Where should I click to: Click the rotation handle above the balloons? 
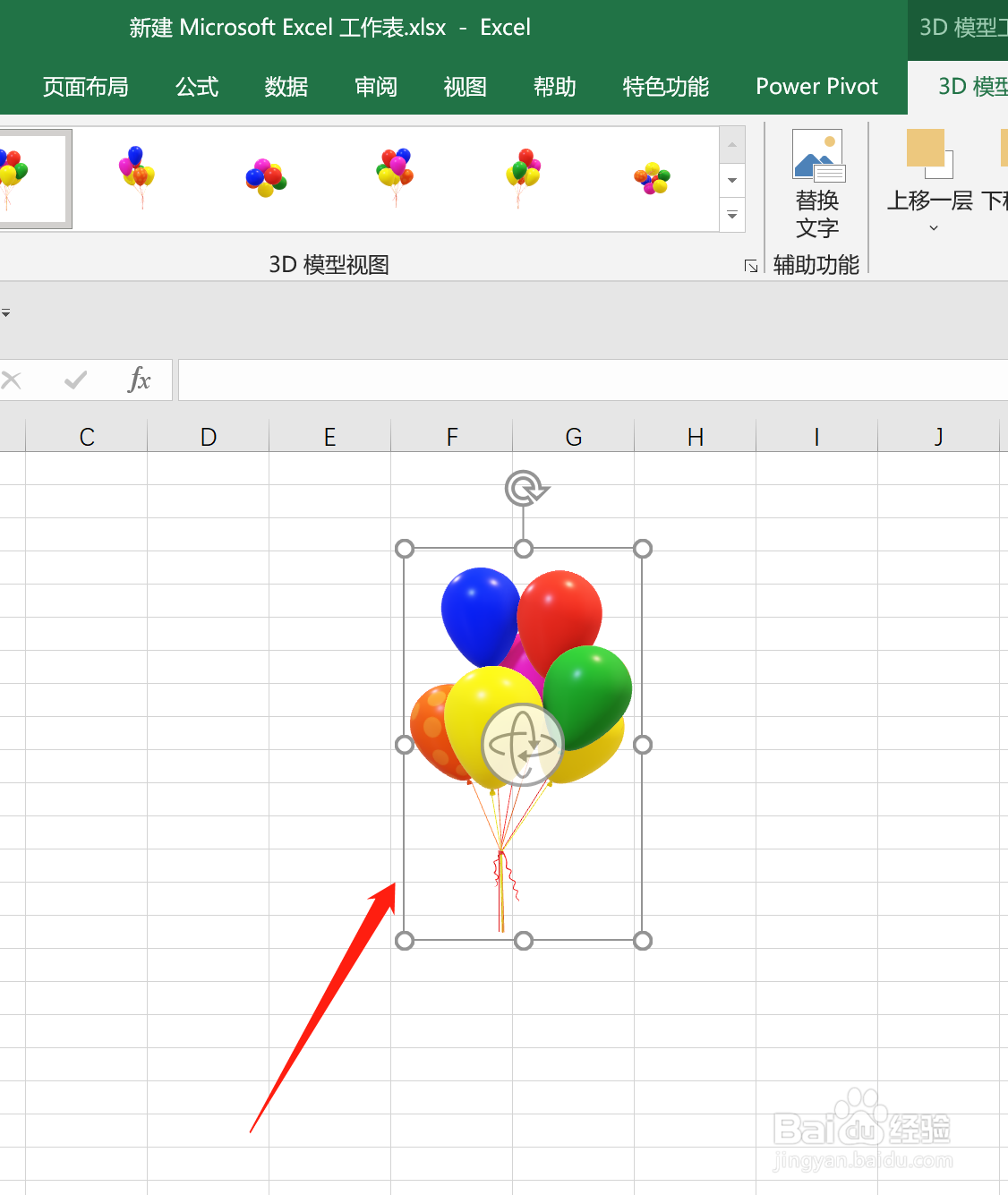point(525,489)
